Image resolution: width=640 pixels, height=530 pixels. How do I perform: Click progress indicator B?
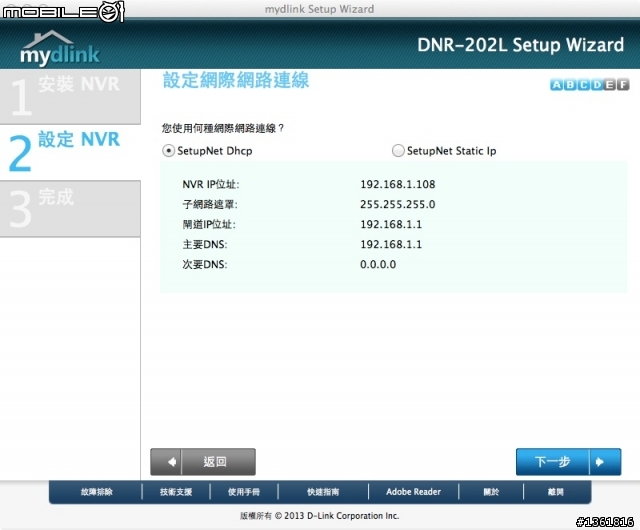click(570, 85)
